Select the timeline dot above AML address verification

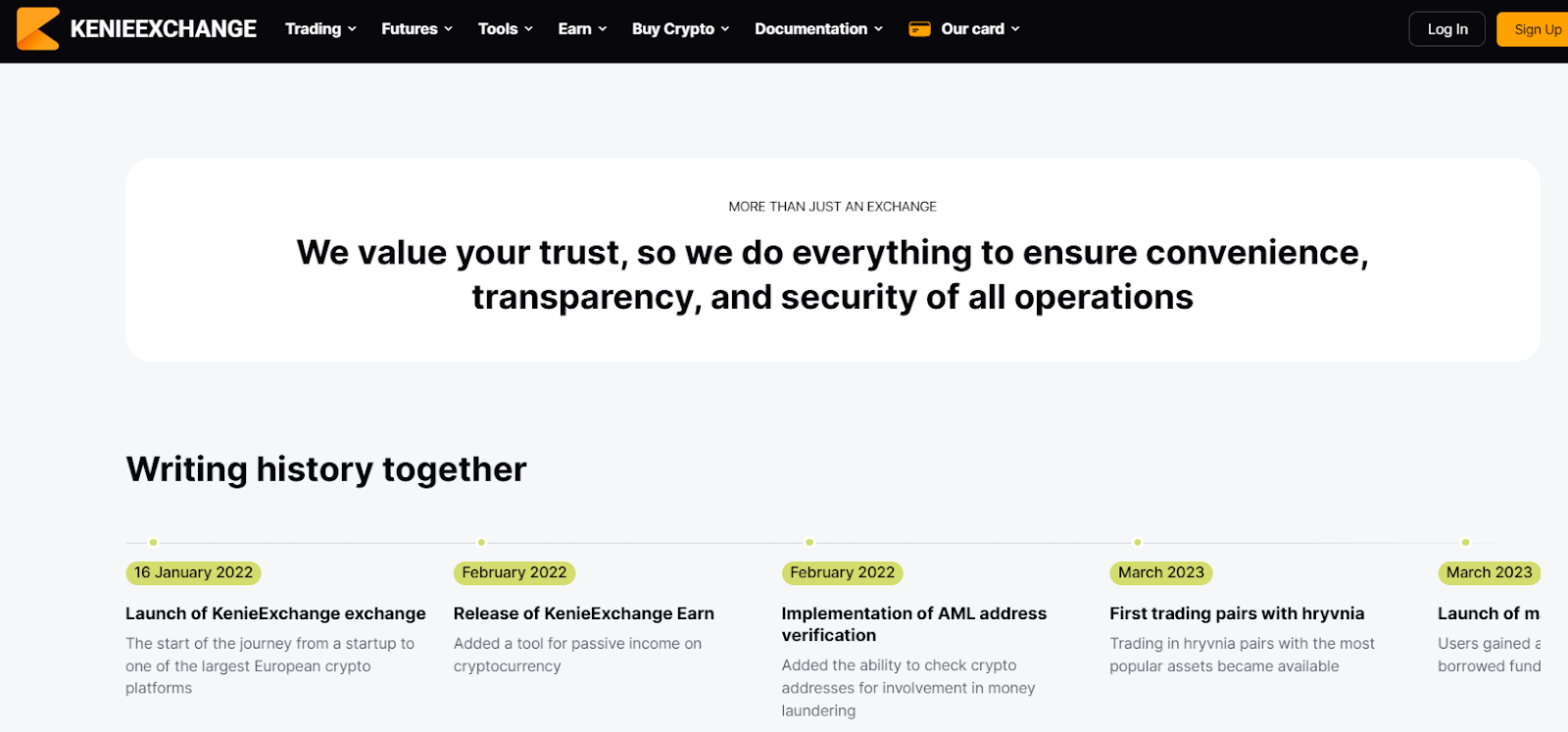809,542
